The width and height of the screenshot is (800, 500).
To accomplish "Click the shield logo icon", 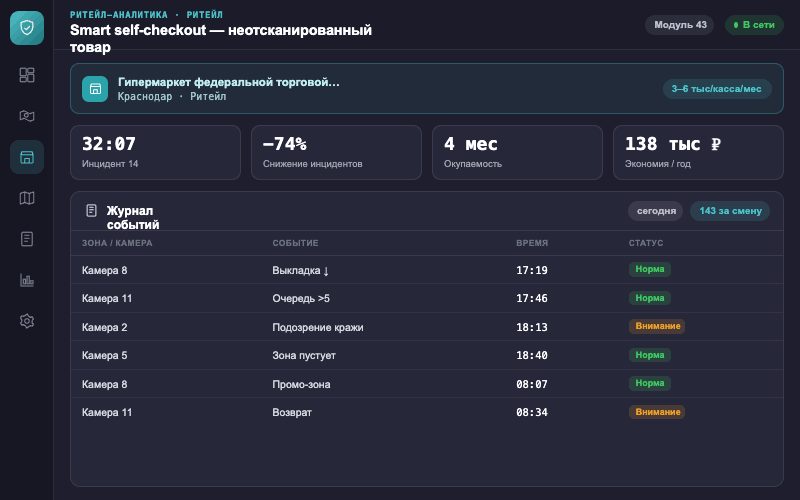I will [27, 28].
